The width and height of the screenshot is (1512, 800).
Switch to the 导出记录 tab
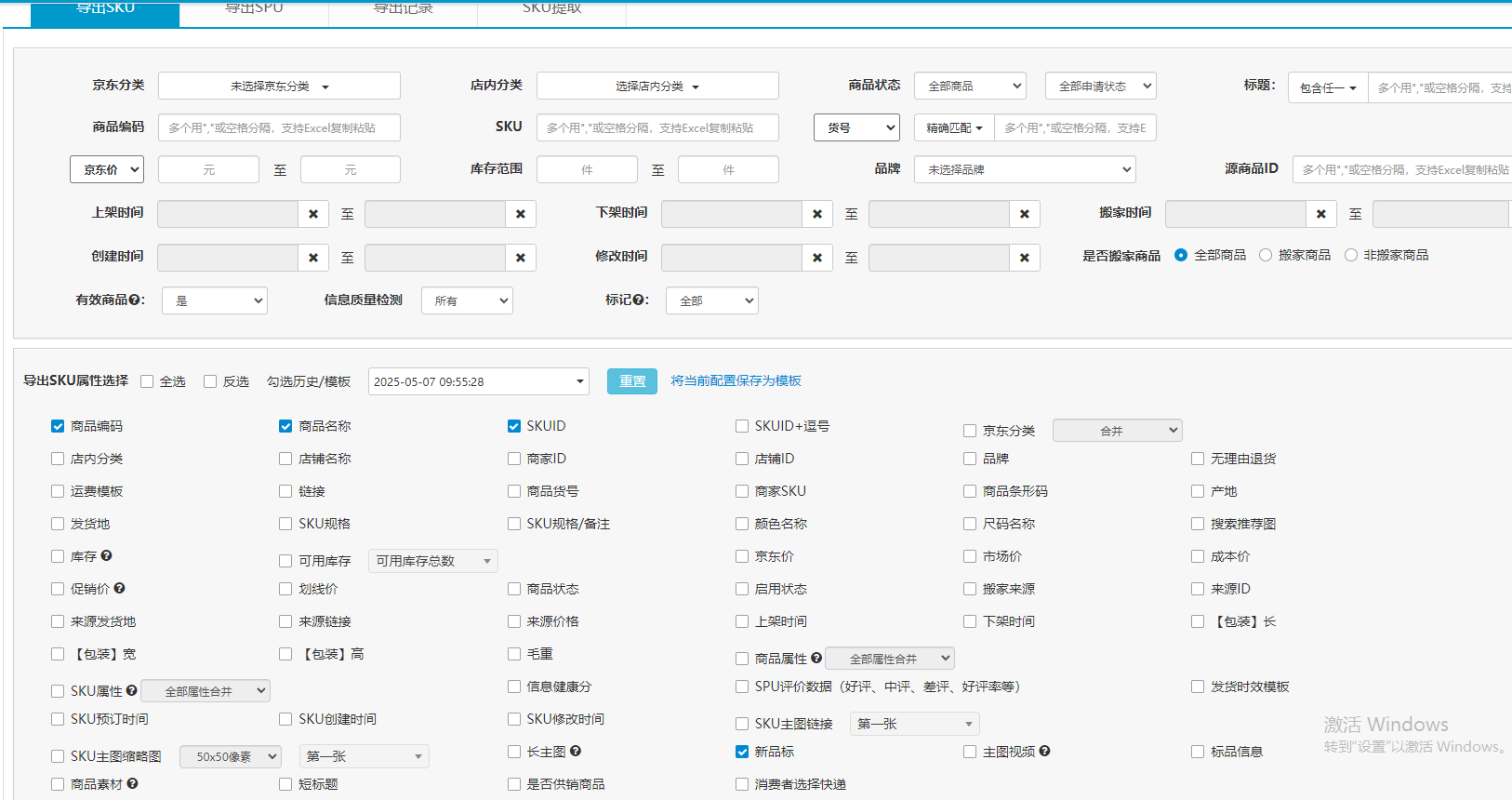coord(403,11)
